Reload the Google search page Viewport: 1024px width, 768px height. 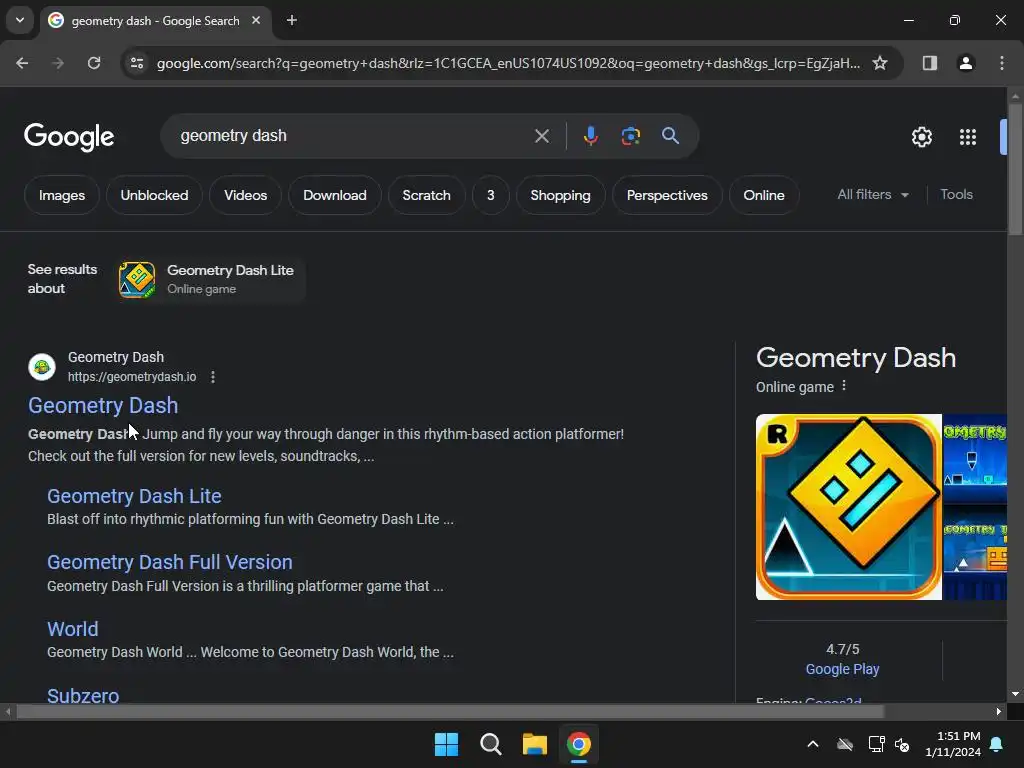coord(94,63)
